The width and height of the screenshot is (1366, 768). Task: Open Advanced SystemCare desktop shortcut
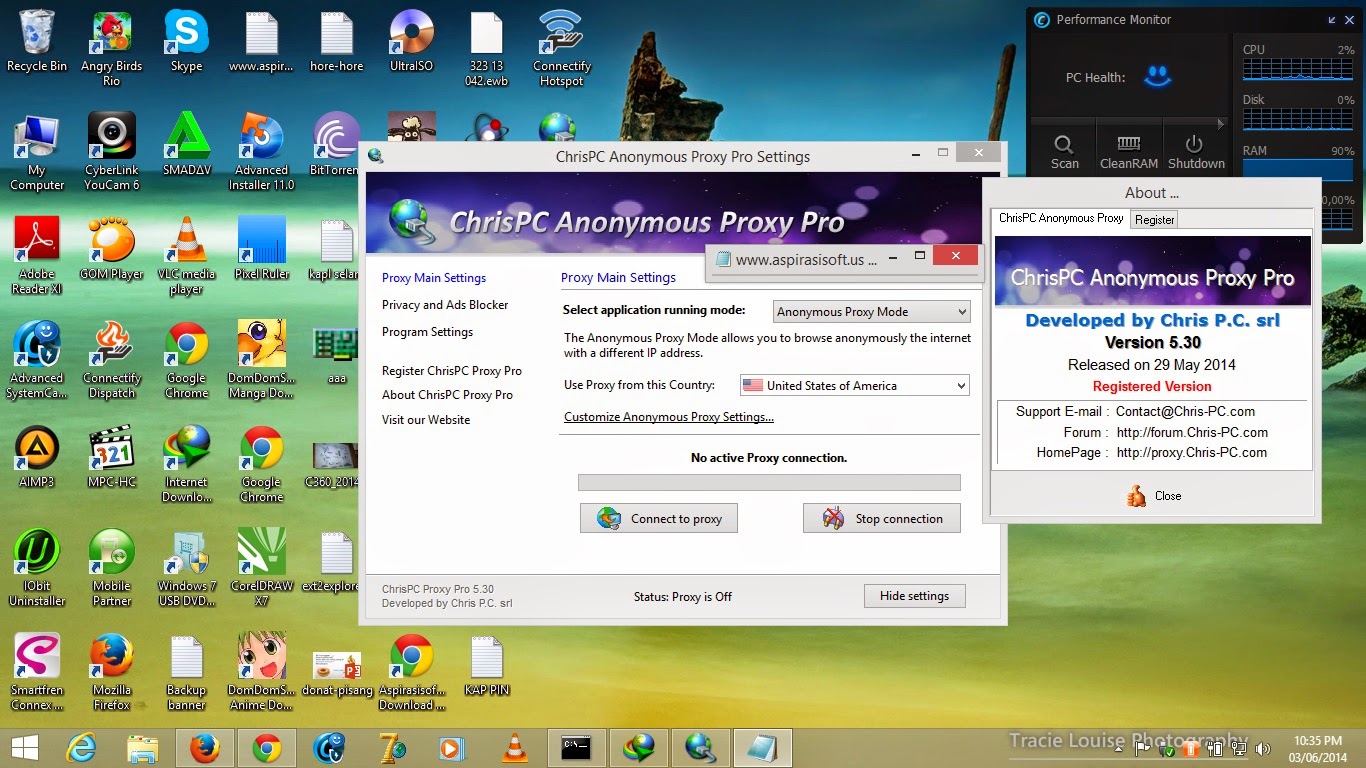pyautogui.click(x=37, y=361)
